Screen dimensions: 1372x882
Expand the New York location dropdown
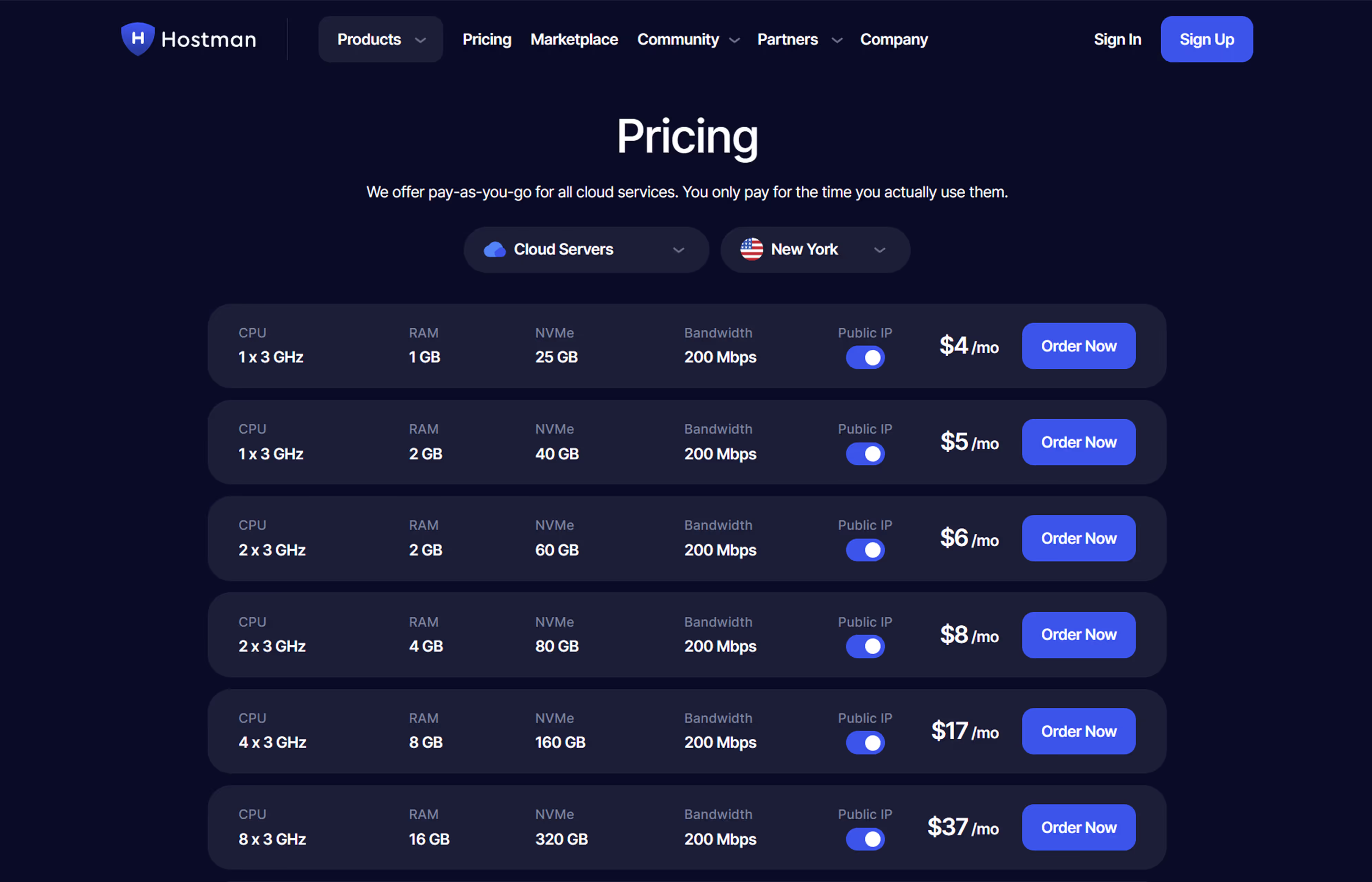(814, 250)
